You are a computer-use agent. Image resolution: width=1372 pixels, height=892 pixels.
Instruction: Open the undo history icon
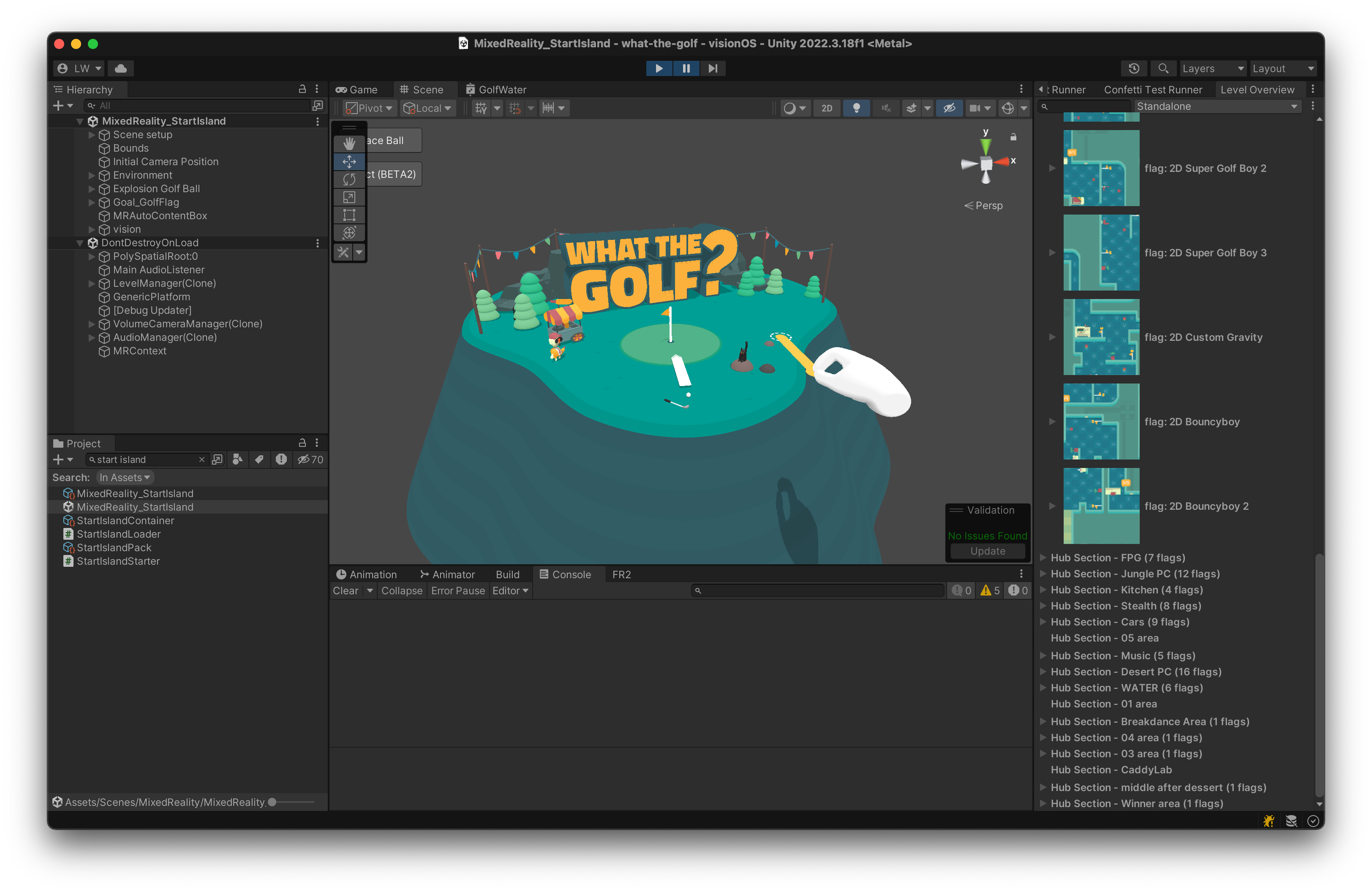click(1133, 68)
